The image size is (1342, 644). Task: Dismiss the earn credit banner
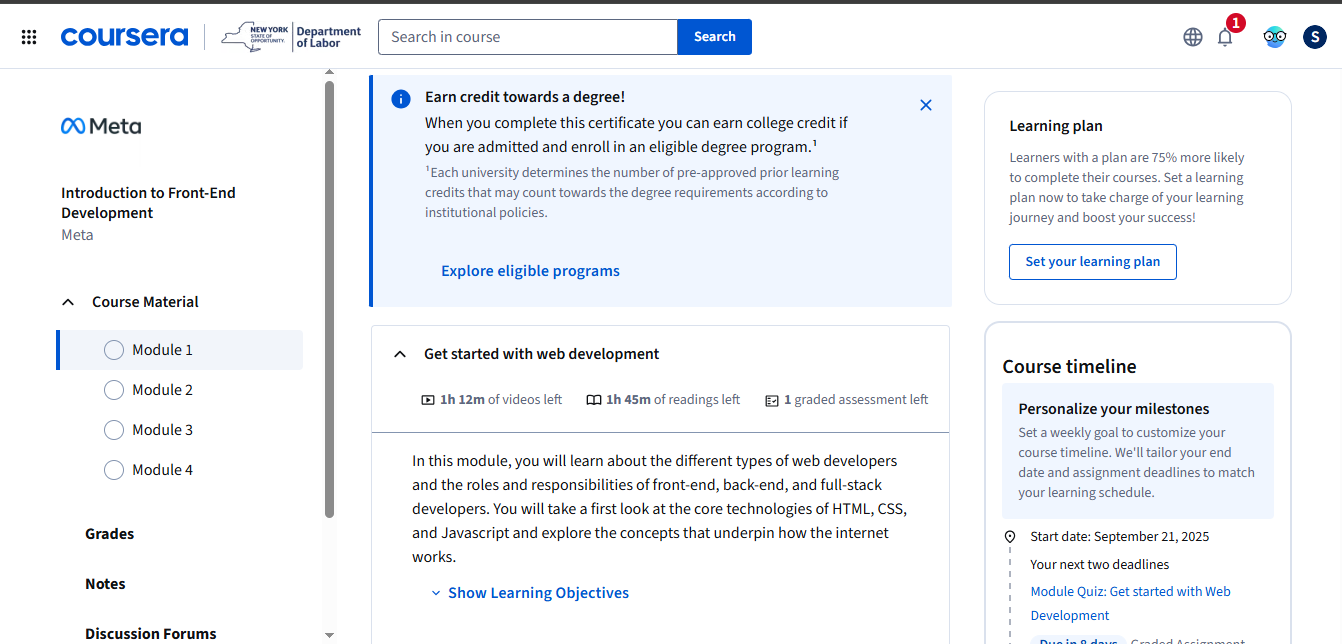point(925,105)
